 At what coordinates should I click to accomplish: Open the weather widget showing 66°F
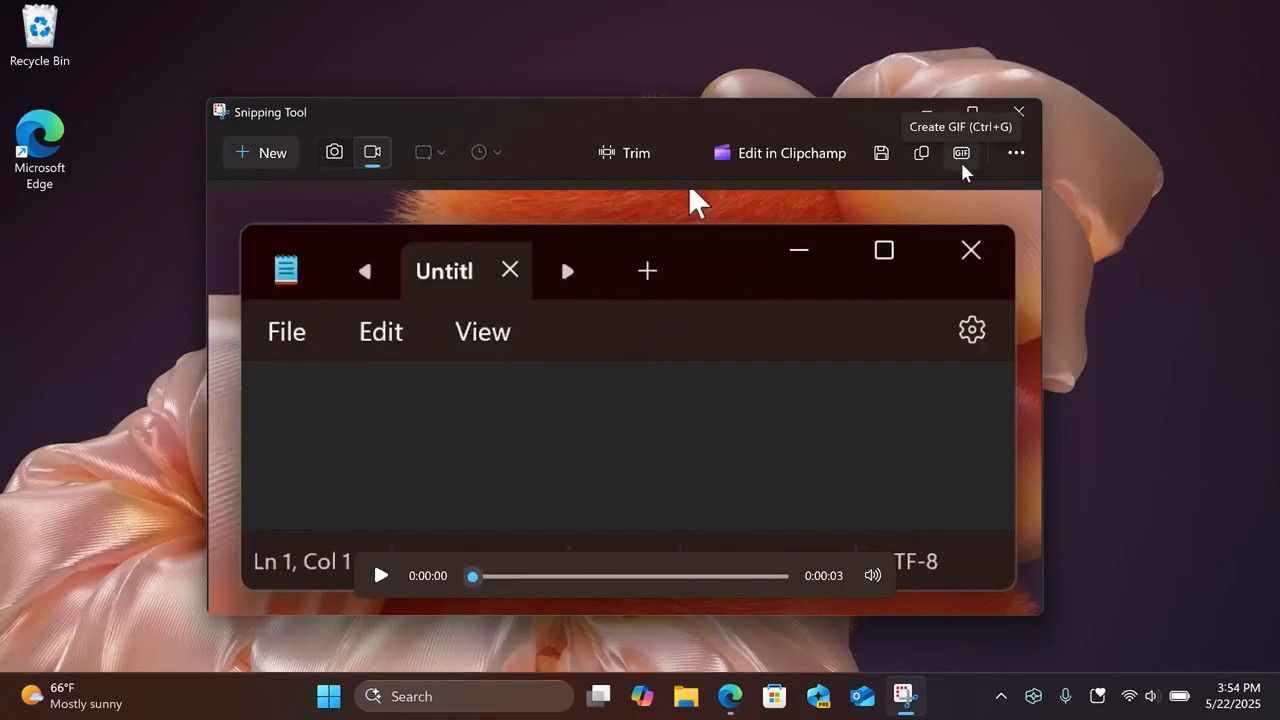click(x=72, y=696)
